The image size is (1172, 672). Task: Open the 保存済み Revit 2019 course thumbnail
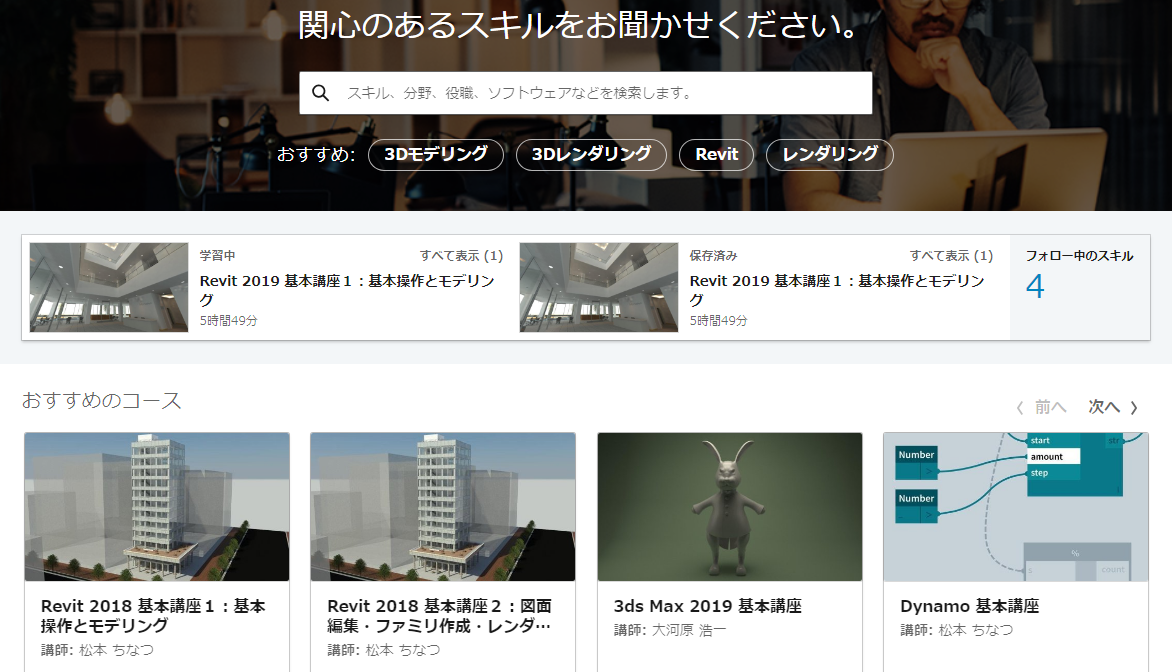pos(599,287)
